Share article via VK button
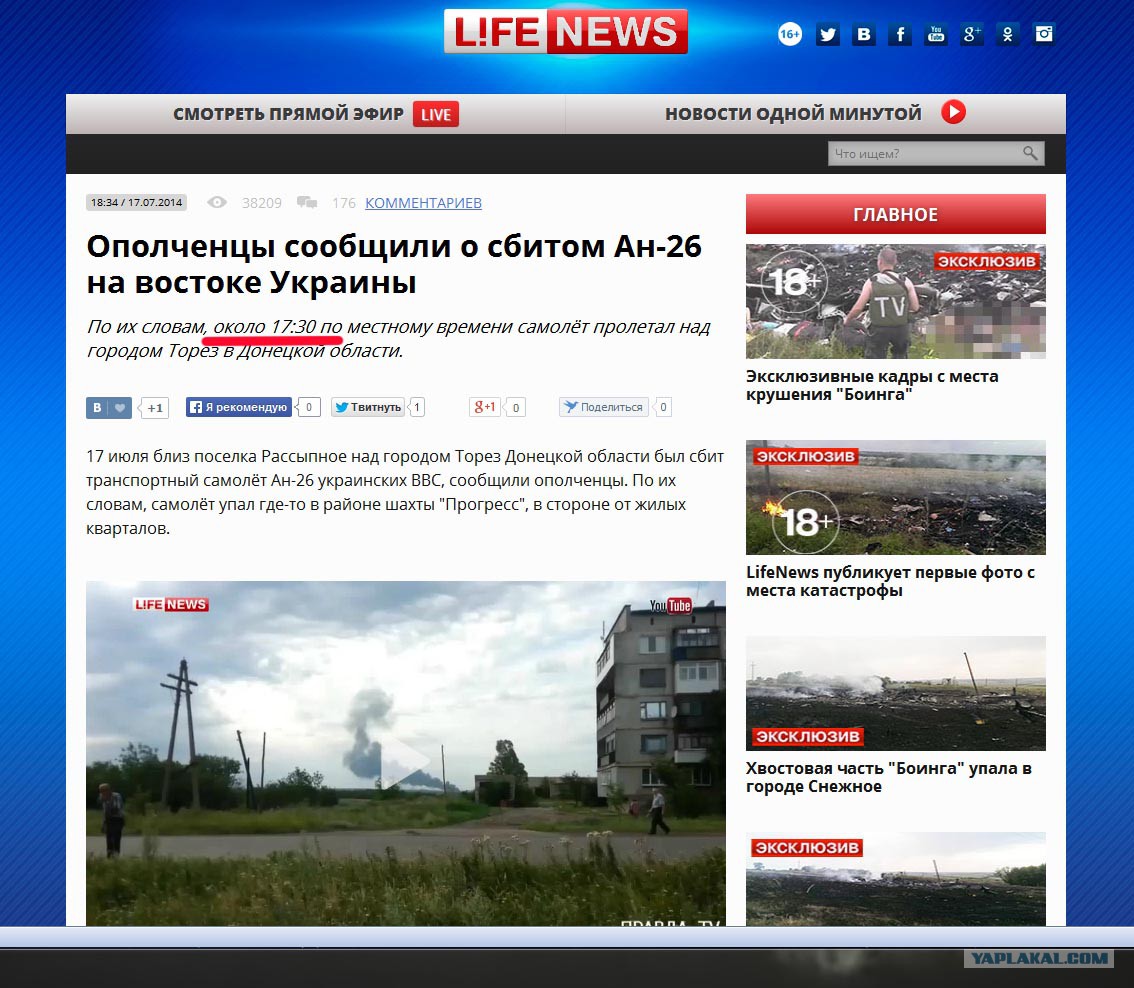The image size is (1134, 988). [108, 407]
